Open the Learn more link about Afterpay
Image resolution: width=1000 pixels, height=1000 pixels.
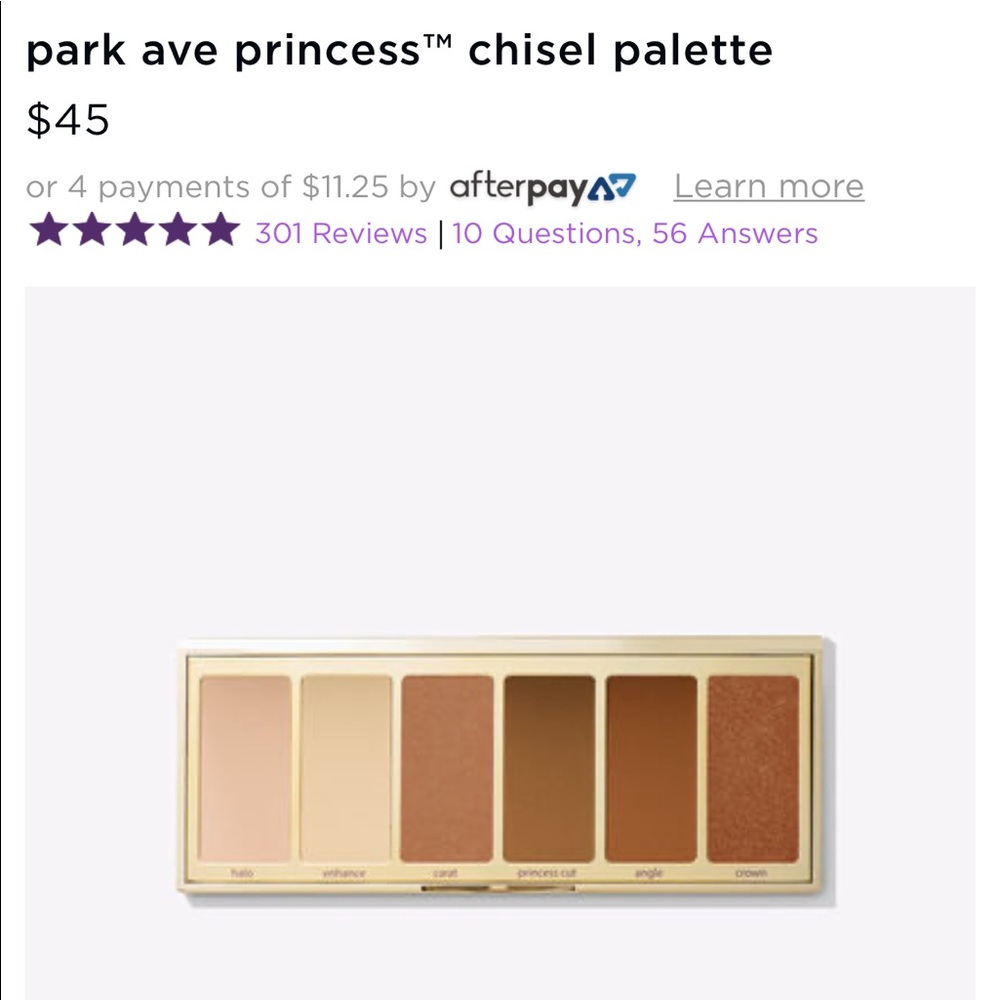click(x=768, y=186)
